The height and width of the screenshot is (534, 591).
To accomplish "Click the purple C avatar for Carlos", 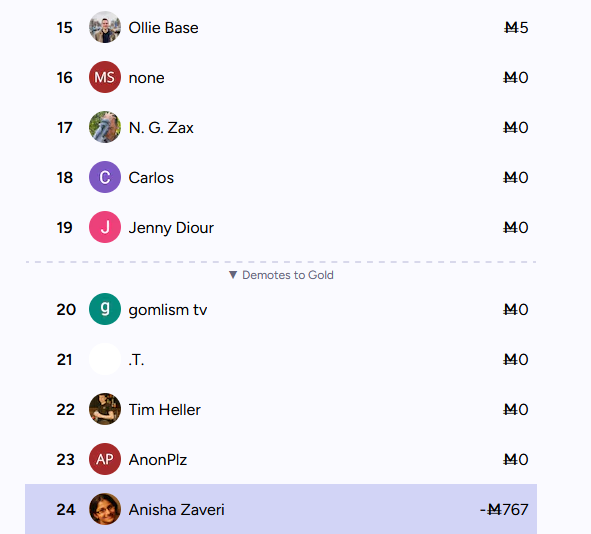I will (105, 177).
